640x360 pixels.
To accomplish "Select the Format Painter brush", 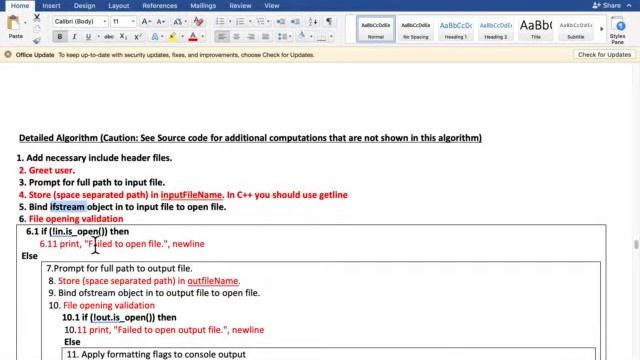I will [37, 40].
